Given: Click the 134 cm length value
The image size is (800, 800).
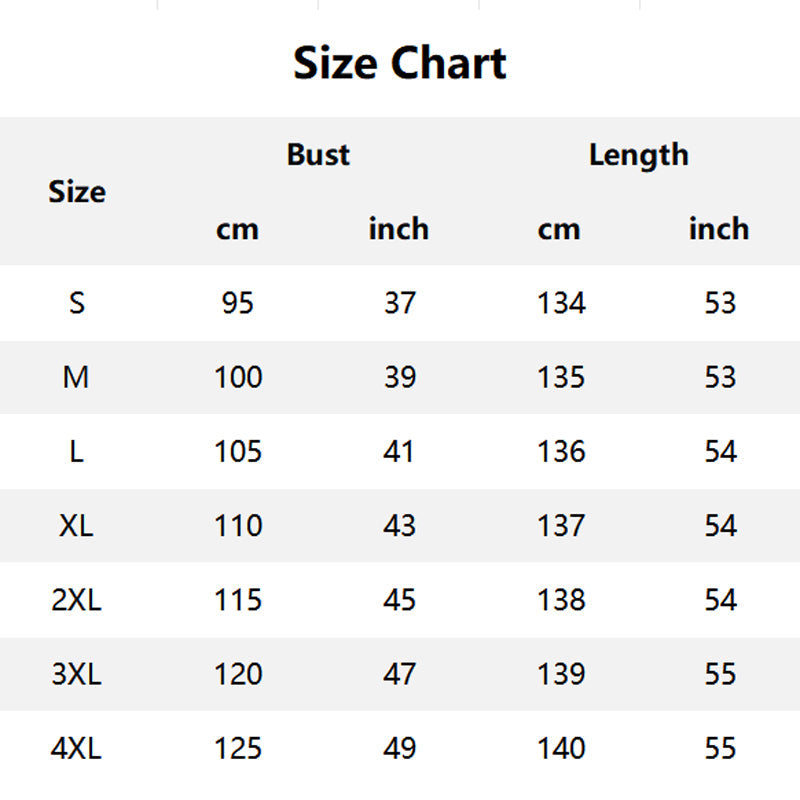Looking at the screenshot, I should pyautogui.click(x=560, y=302).
